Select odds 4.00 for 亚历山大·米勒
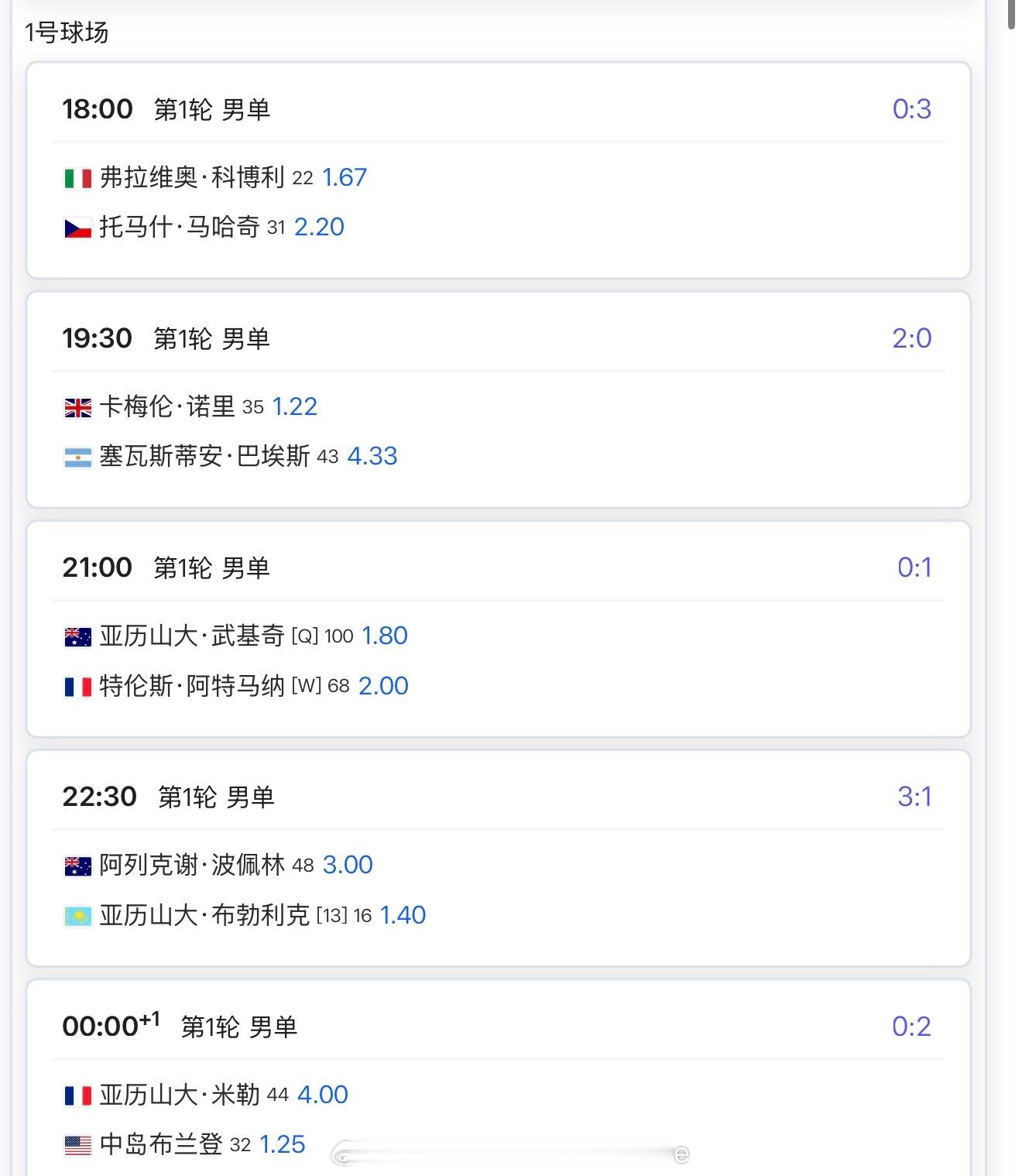Screen dimensions: 1022x1176 point(323,1095)
